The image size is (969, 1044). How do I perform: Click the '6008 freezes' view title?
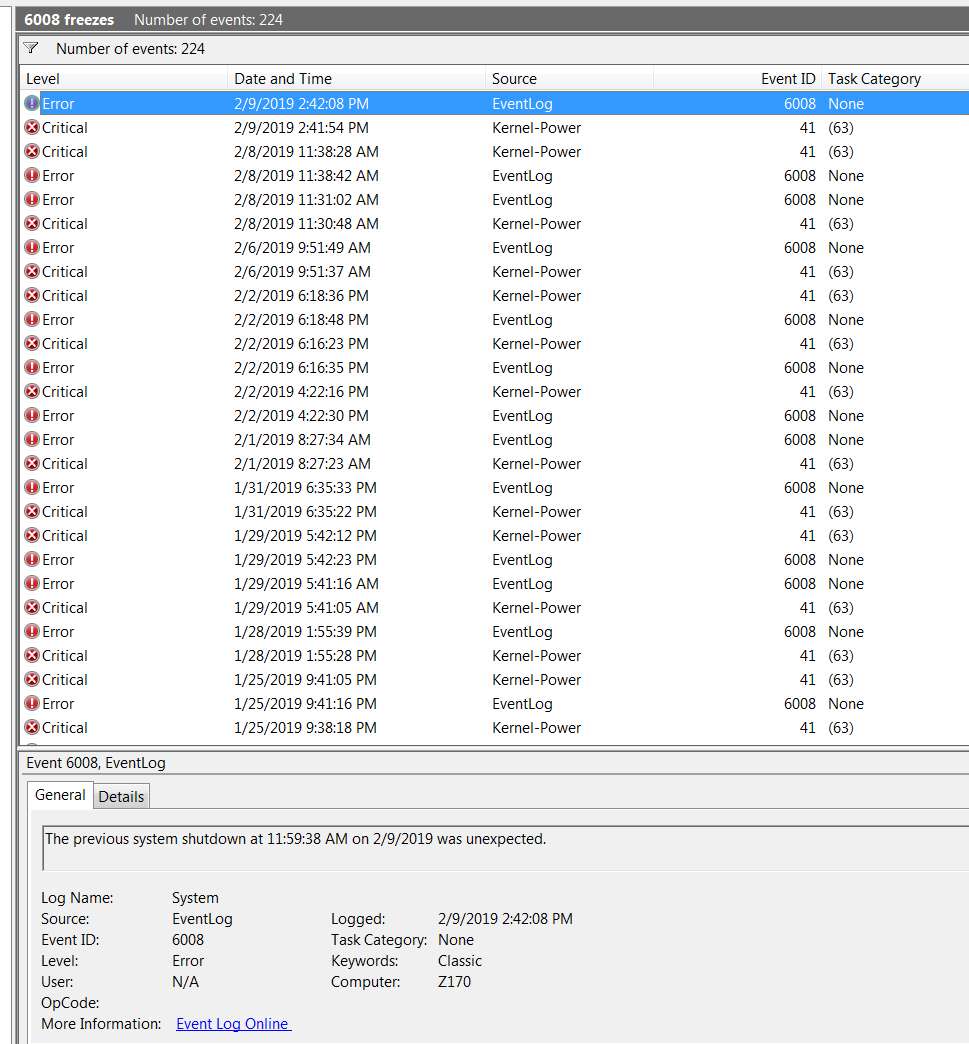coord(69,19)
